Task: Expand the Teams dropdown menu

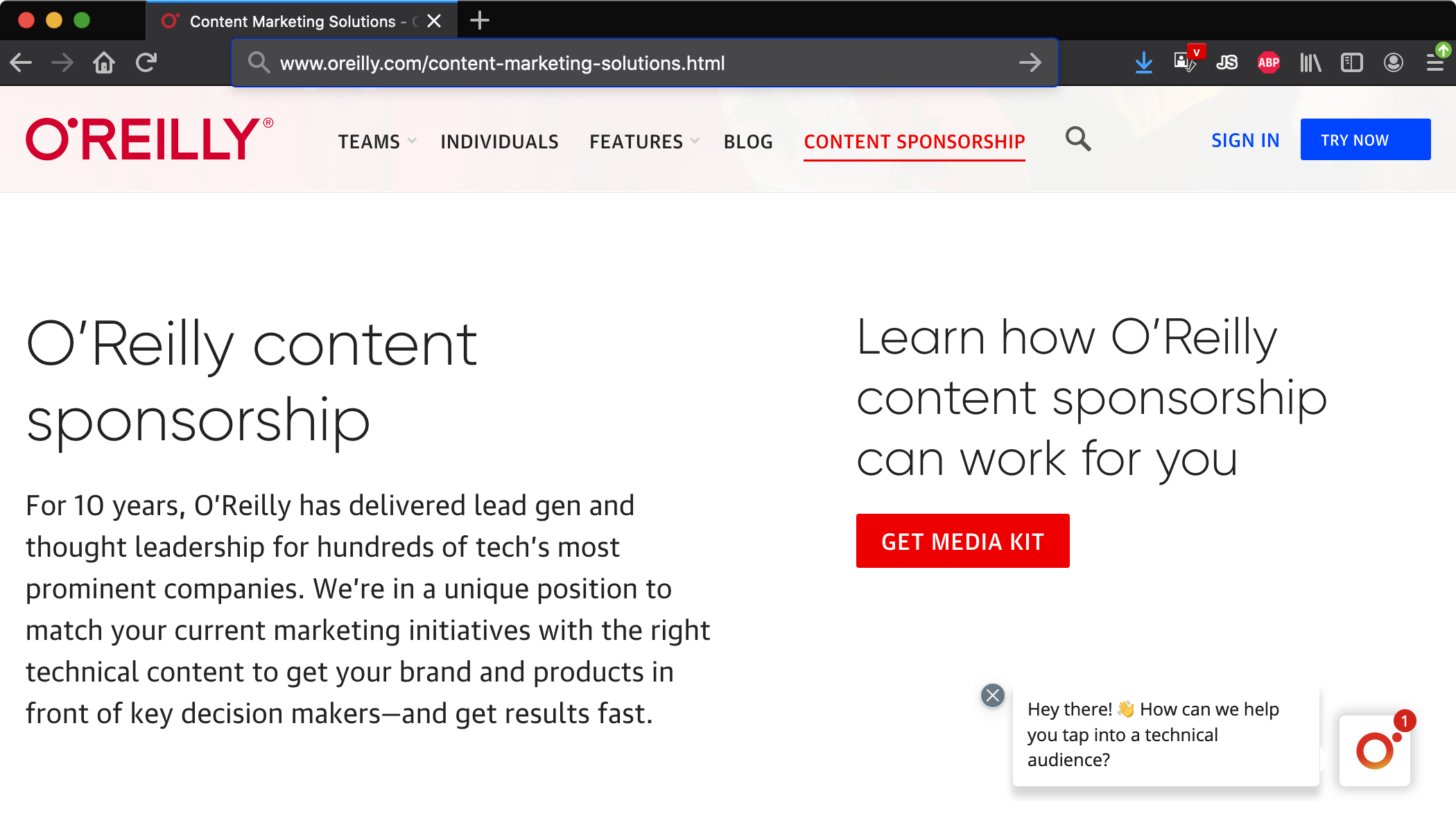Action: [376, 141]
